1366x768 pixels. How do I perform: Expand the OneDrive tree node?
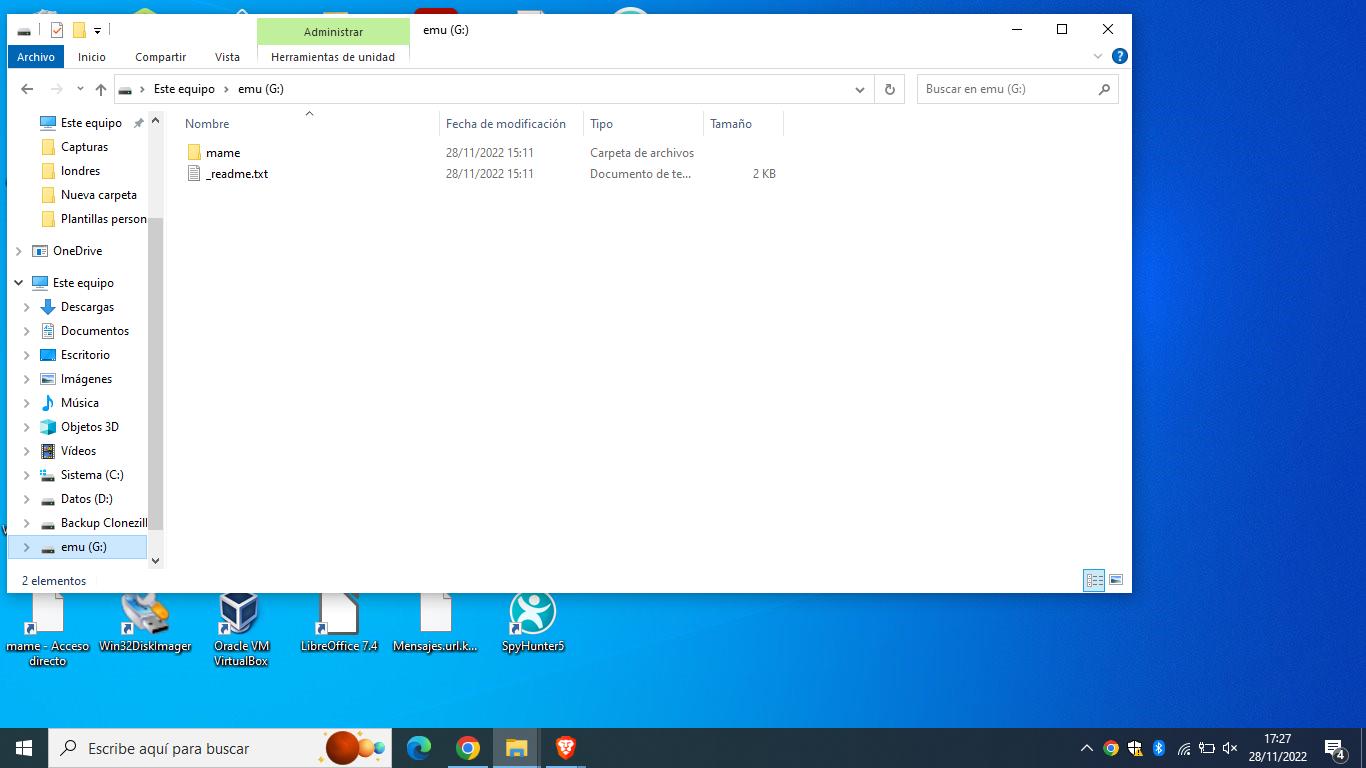click(x=18, y=251)
